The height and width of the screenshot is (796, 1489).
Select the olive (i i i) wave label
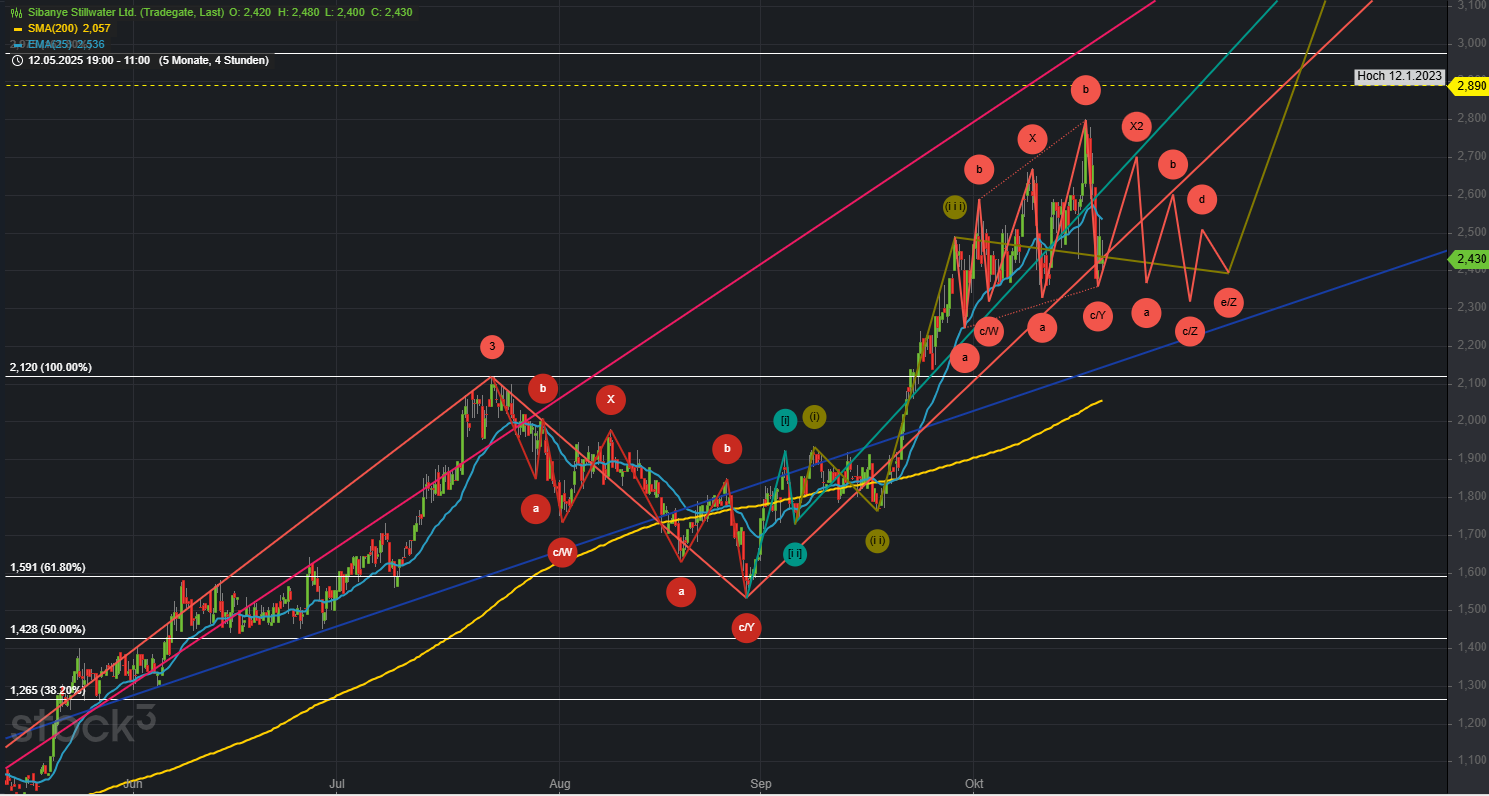955,207
